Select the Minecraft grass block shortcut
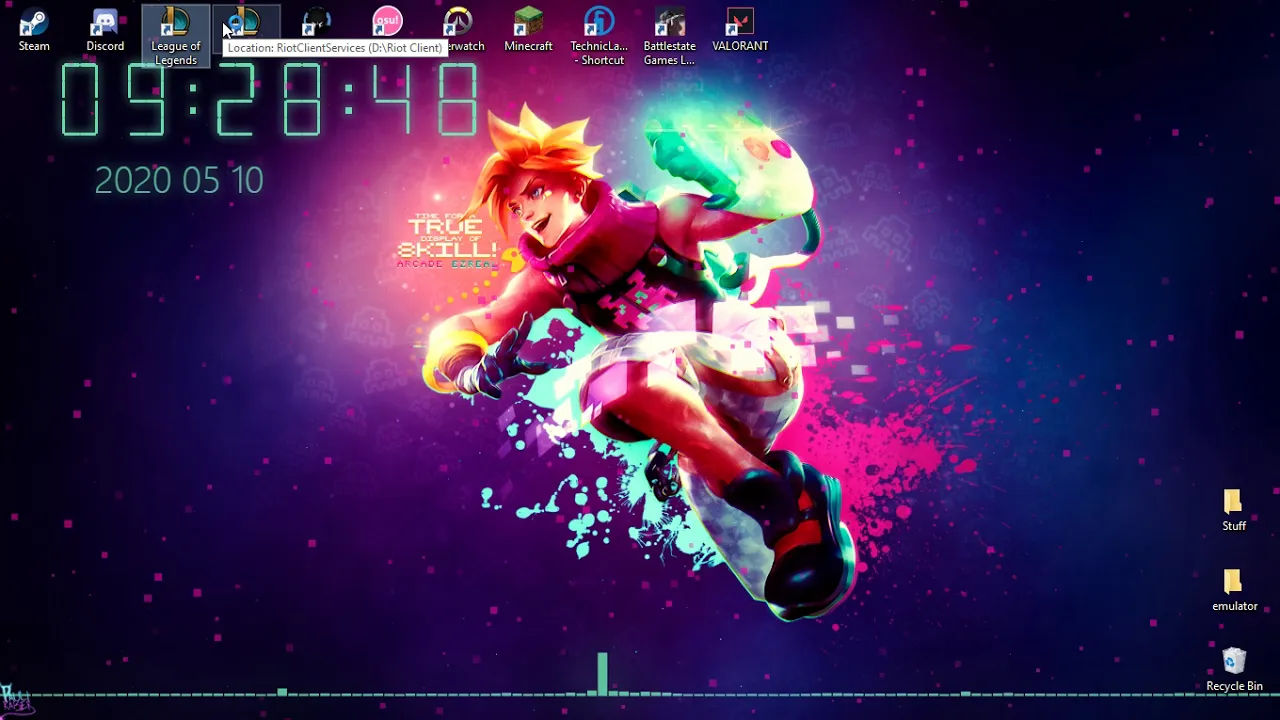This screenshot has height=720, width=1280. pyautogui.click(x=528, y=30)
